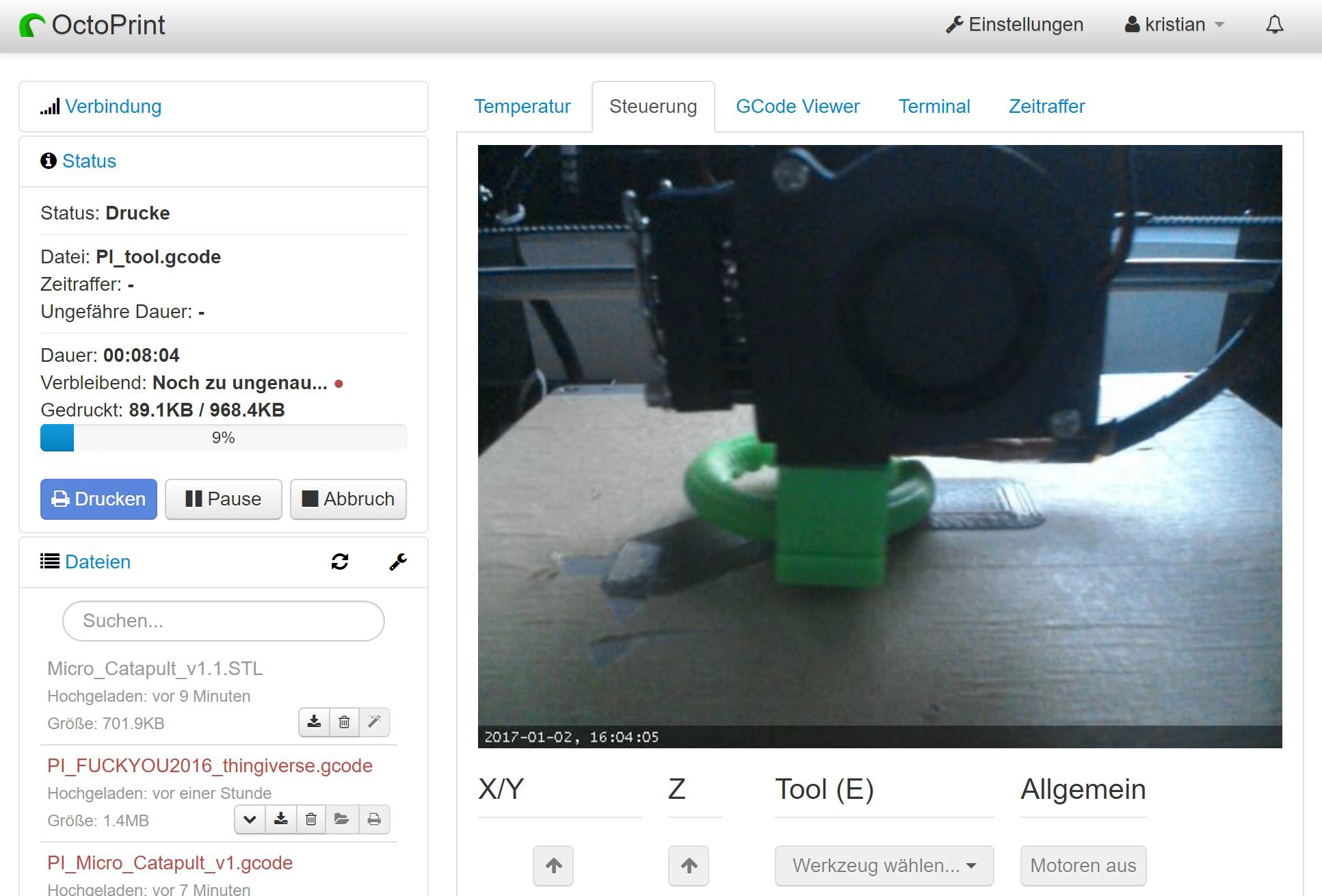Load PI_FUCKYOU2016_thingiverse.gcode via folder icon
Viewport: 1322px width, 896px height.
click(342, 819)
